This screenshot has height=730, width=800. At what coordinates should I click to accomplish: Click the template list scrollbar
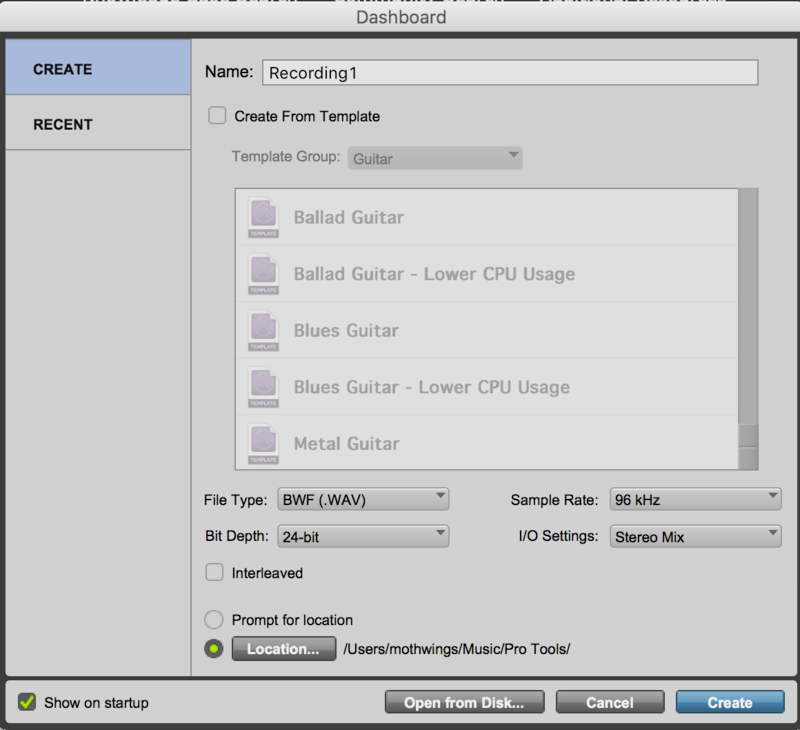point(747,310)
